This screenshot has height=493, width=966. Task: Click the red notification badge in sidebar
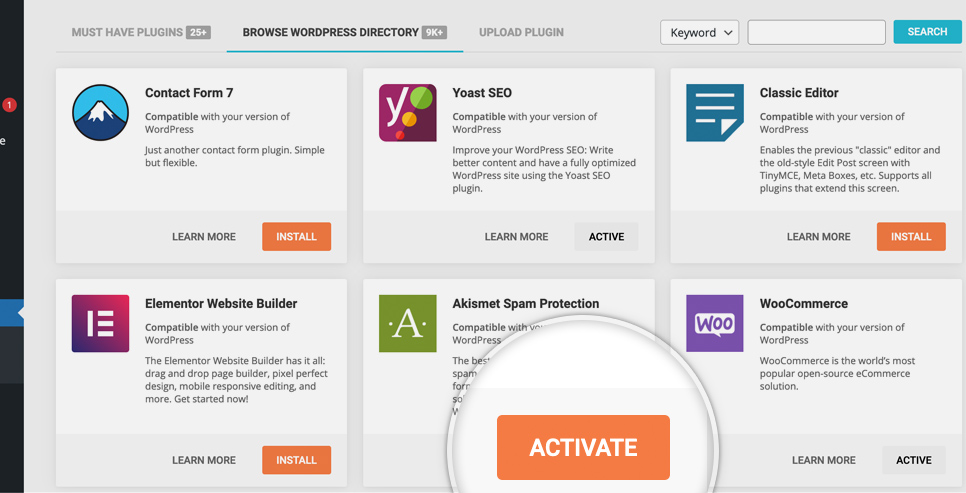tap(9, 105)
